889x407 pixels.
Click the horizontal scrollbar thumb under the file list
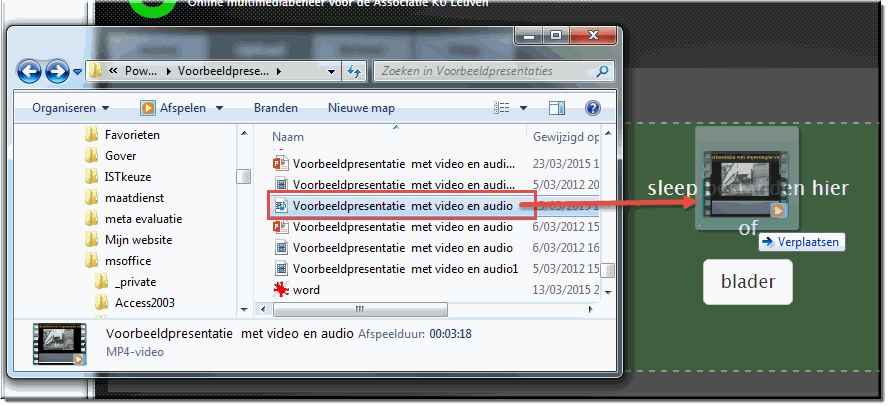(x=360, y=310)
